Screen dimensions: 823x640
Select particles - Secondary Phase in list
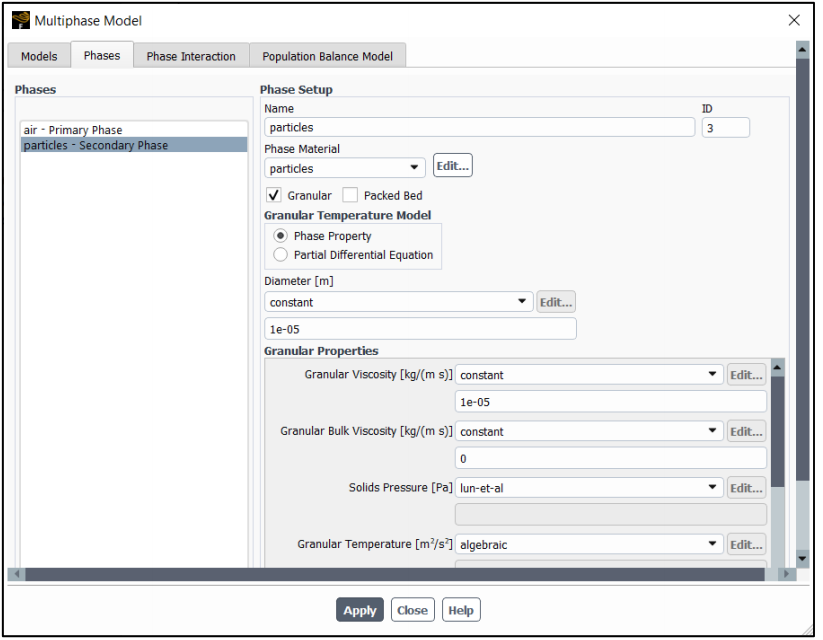134,145
